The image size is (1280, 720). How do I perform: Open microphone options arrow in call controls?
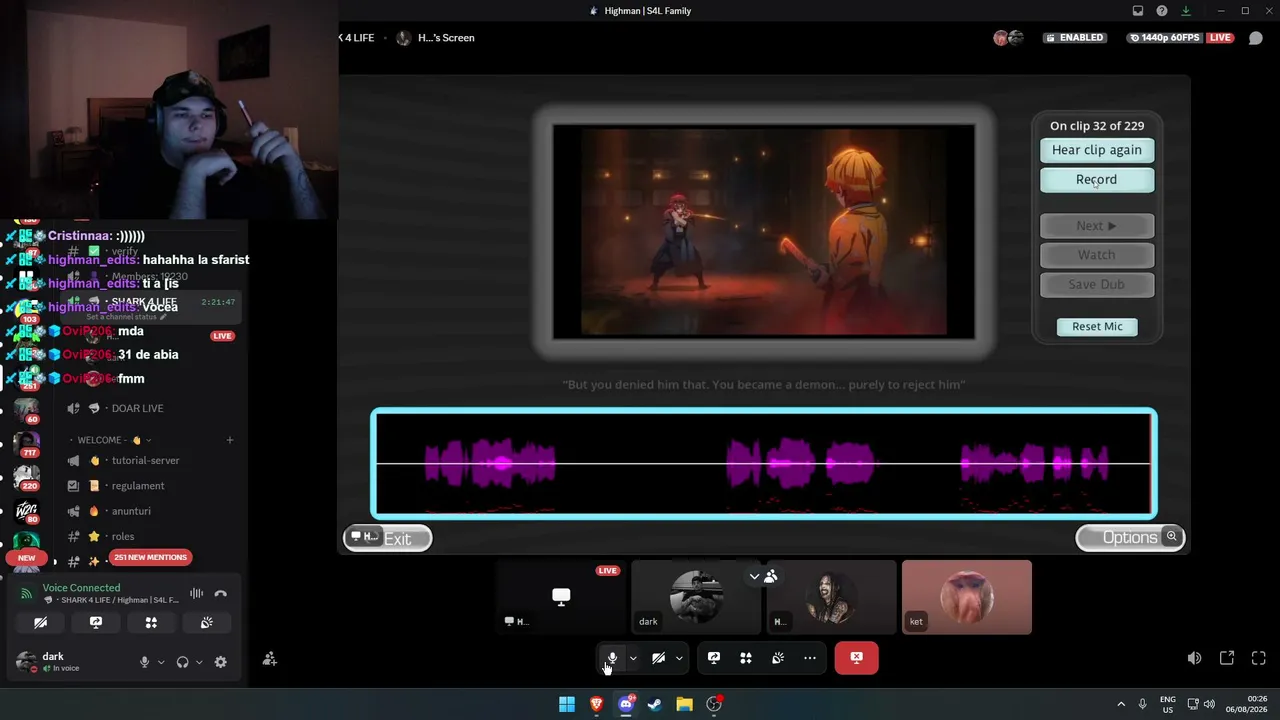tap(633, 658)
